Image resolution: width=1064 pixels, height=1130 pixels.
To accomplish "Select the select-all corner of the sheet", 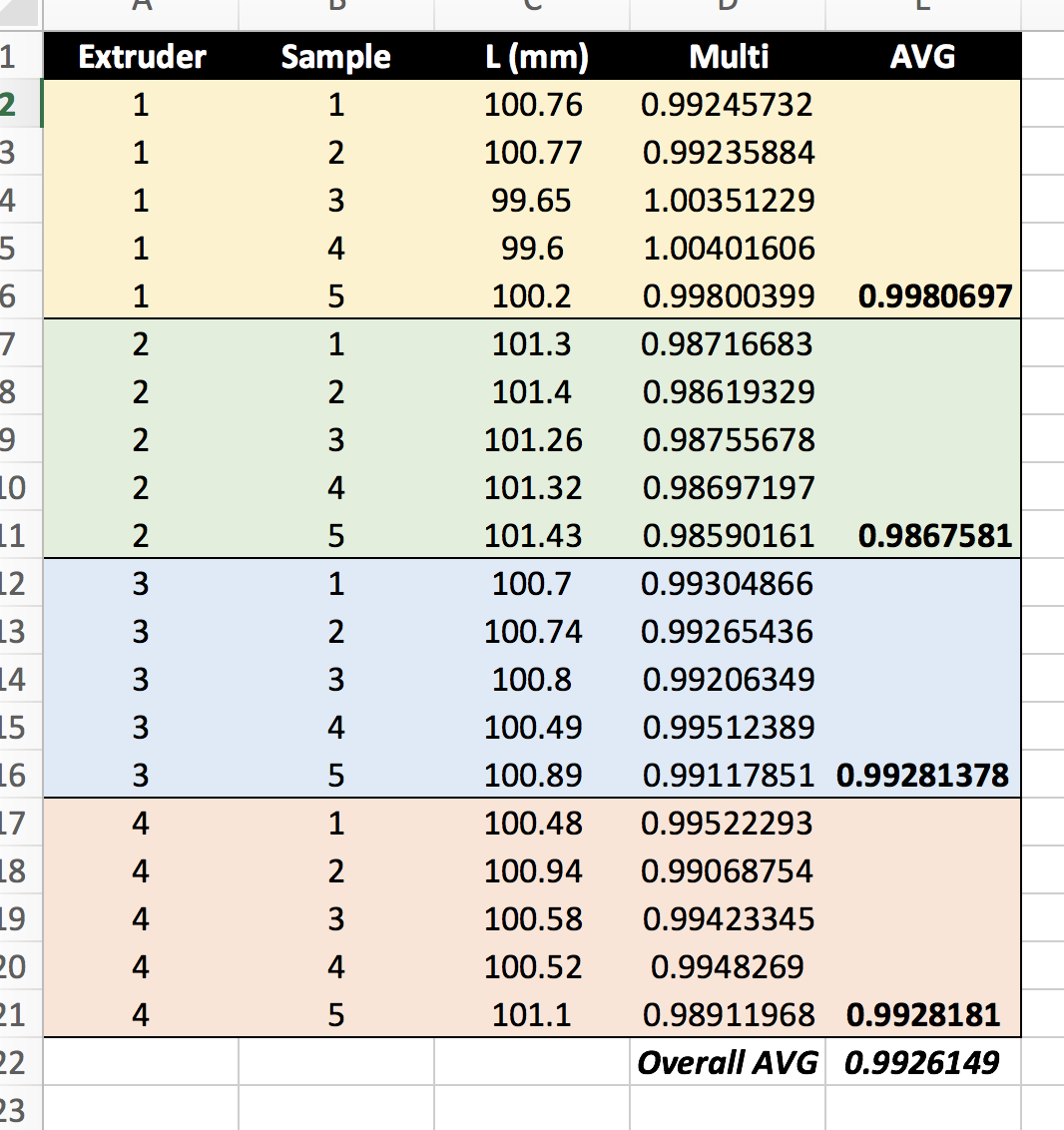I will tap(18, 12).
